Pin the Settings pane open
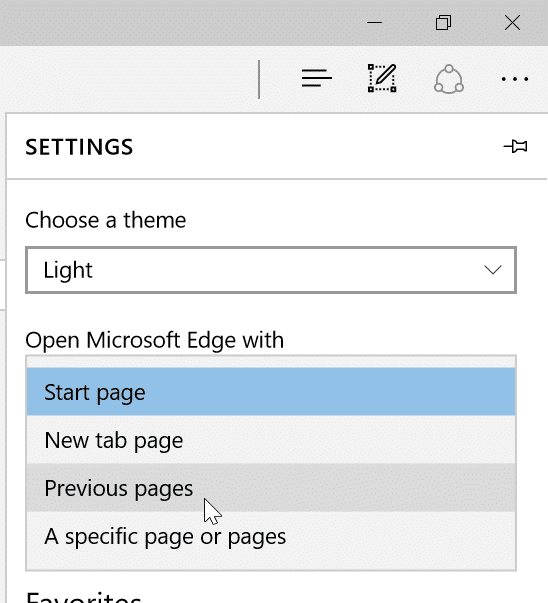548x603 pixels. coord(516,146)
